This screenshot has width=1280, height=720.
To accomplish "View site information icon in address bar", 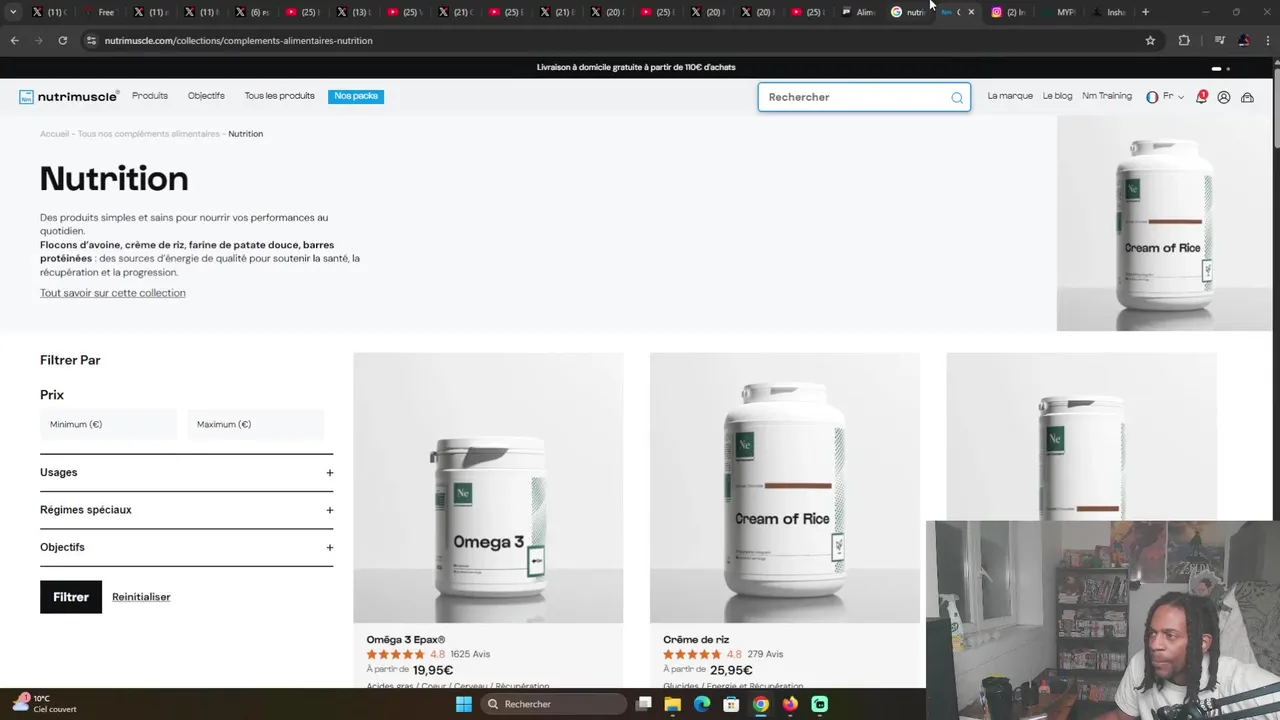I will (91, 40).
